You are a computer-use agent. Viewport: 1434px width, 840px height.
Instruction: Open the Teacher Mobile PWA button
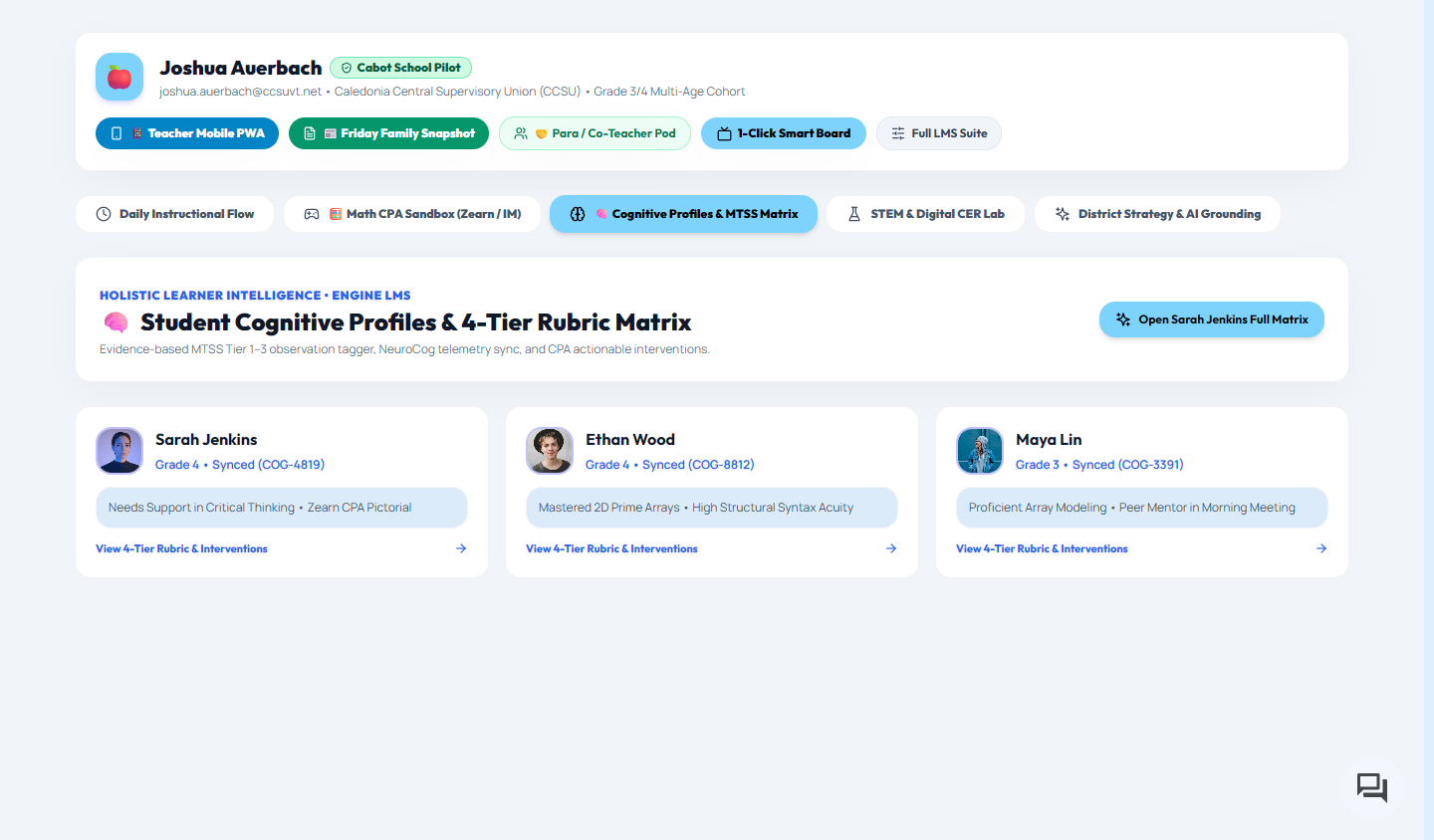(187, 133)
